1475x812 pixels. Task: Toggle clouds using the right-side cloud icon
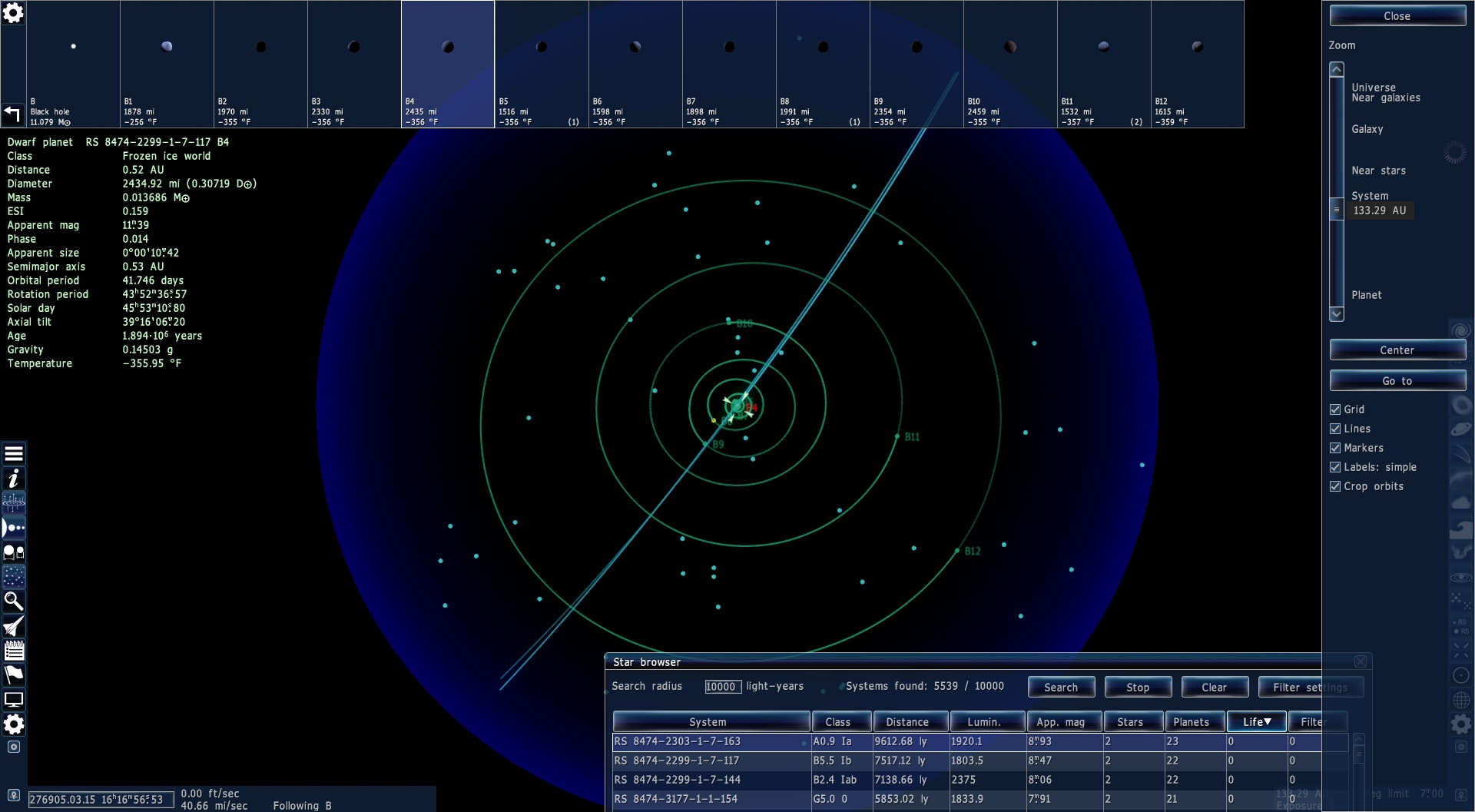(1460, 502)
